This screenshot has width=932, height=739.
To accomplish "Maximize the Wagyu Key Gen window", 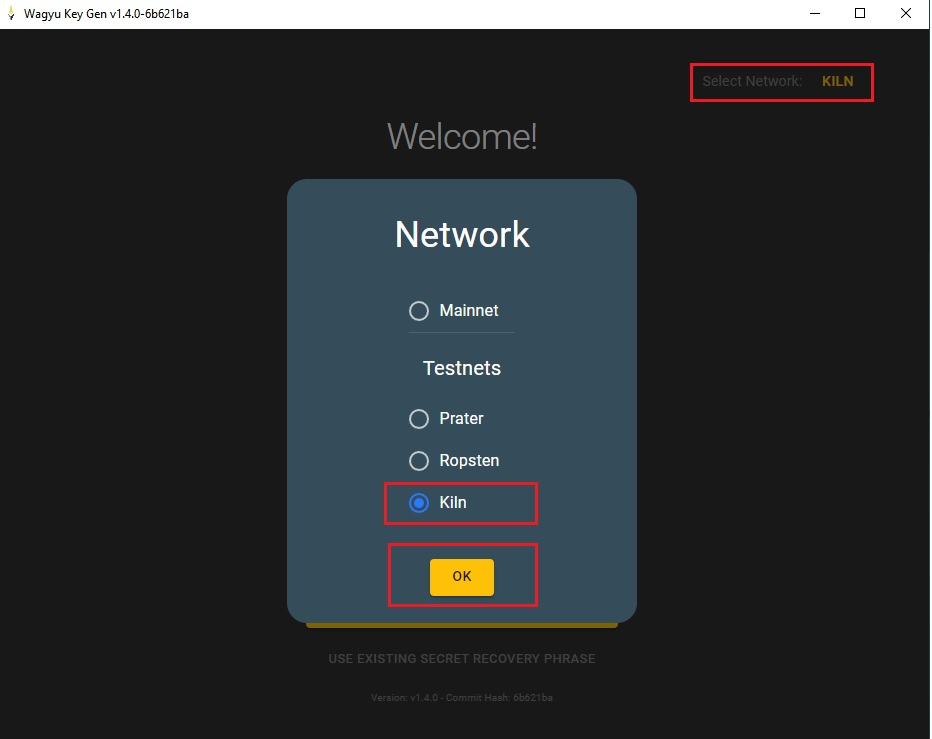I will point(859,13).
